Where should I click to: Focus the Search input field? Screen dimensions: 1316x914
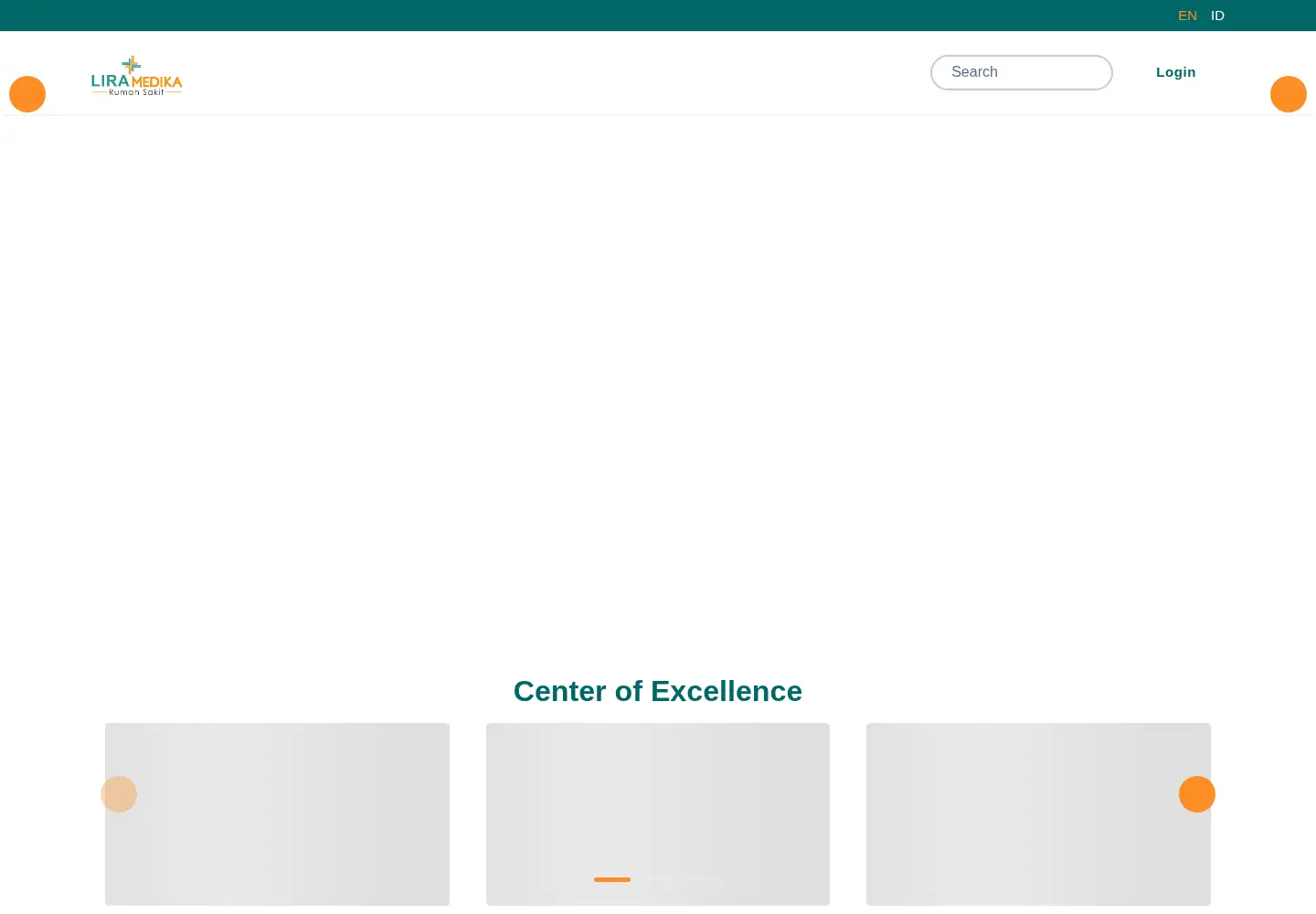point(1022,72)
